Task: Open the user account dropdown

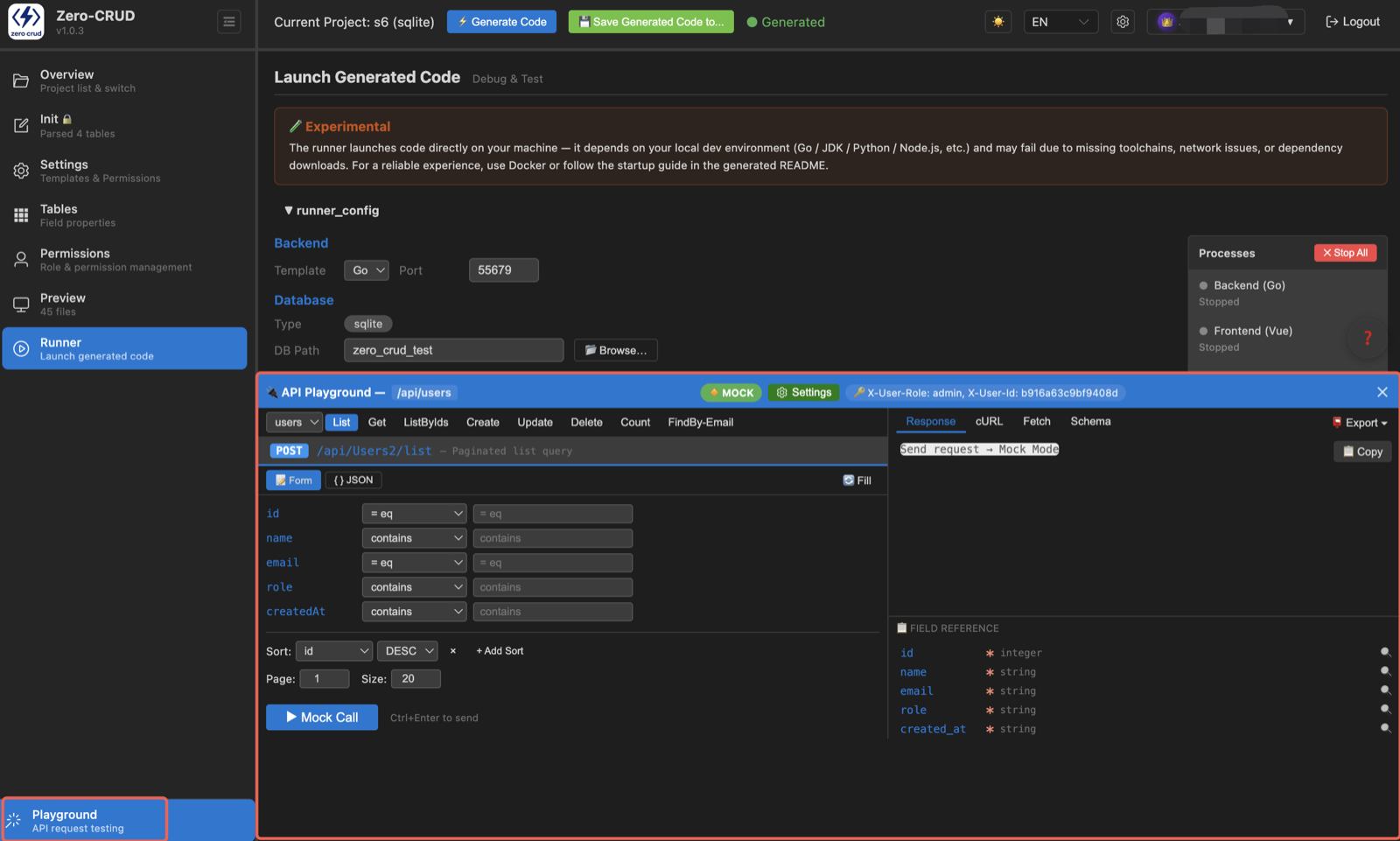Action: coord(1226,22)
